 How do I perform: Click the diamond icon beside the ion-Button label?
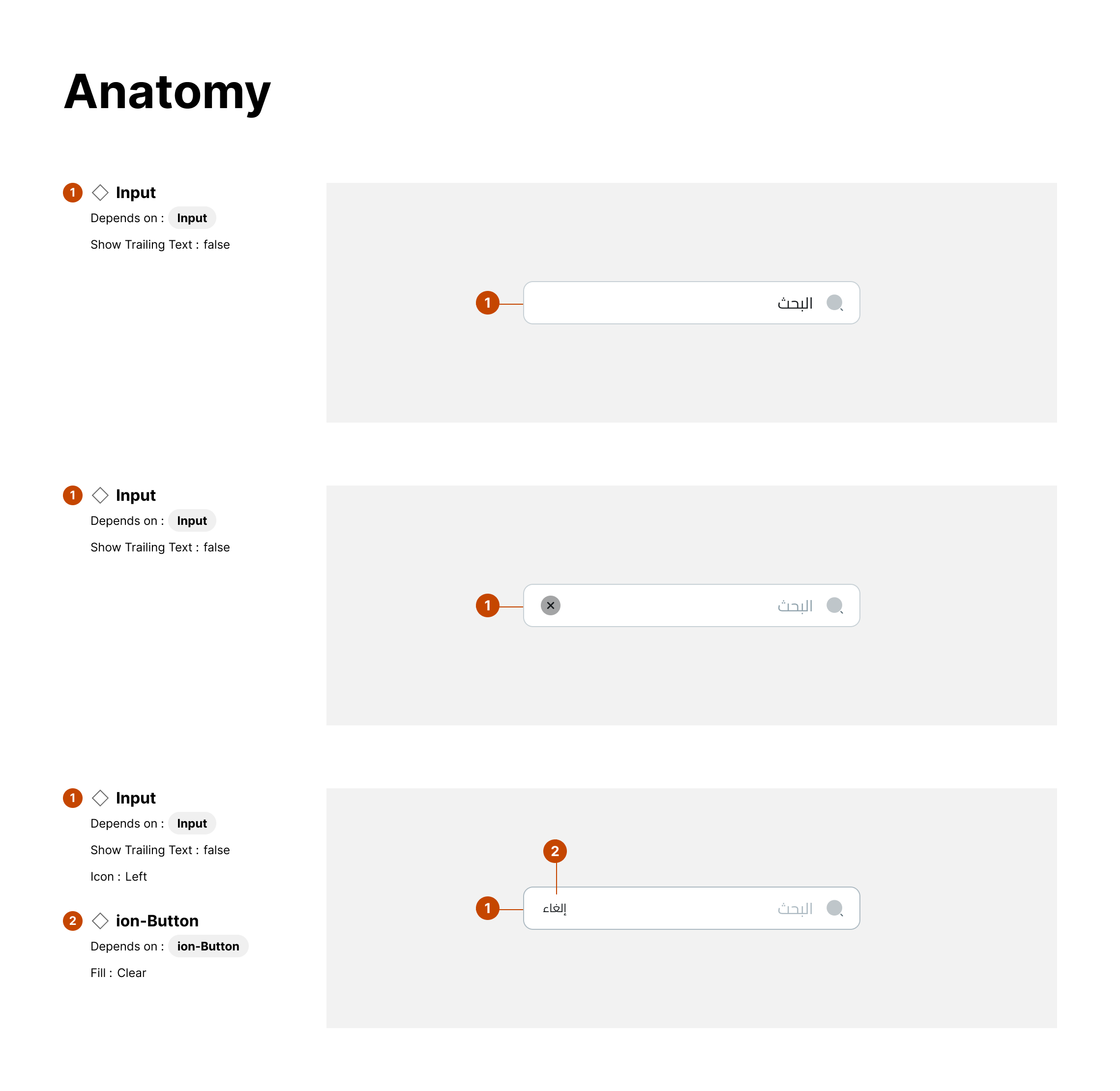coord(101,921)
